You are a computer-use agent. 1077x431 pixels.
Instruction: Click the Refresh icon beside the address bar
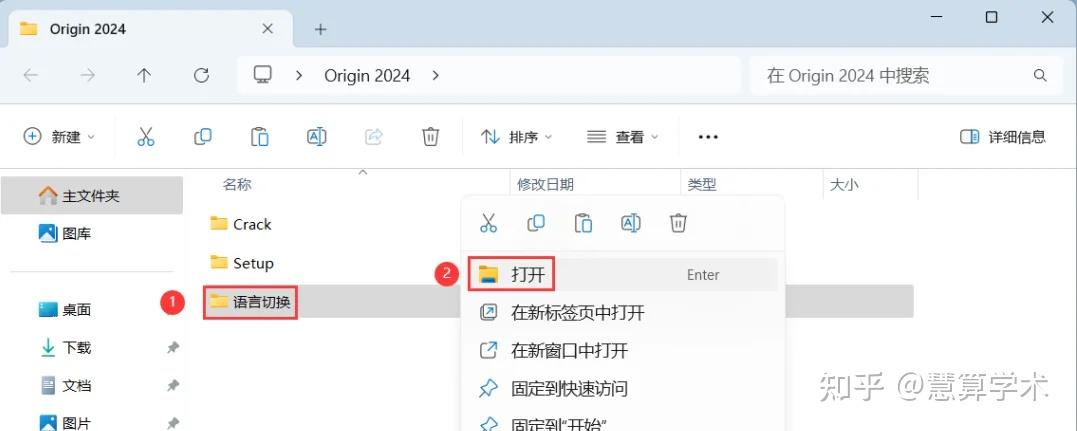(201, 76)
